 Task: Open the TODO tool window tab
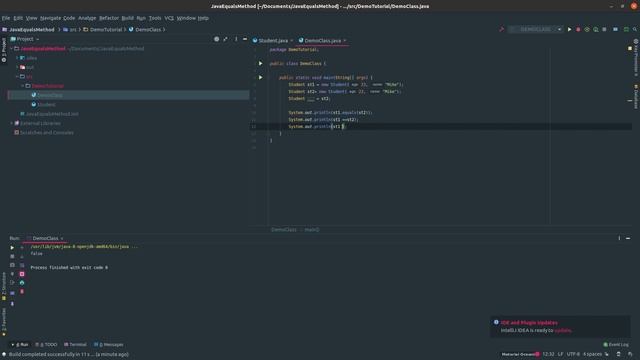pos(46,345)
